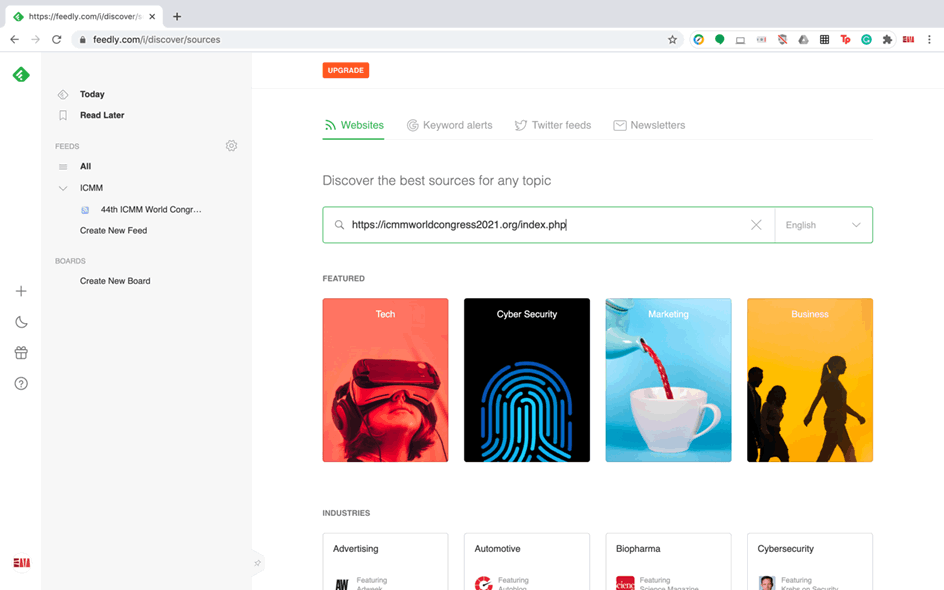Open the ICMM folder
The height and width of the screenshot is (590, 944).
[x=92, y=188]
